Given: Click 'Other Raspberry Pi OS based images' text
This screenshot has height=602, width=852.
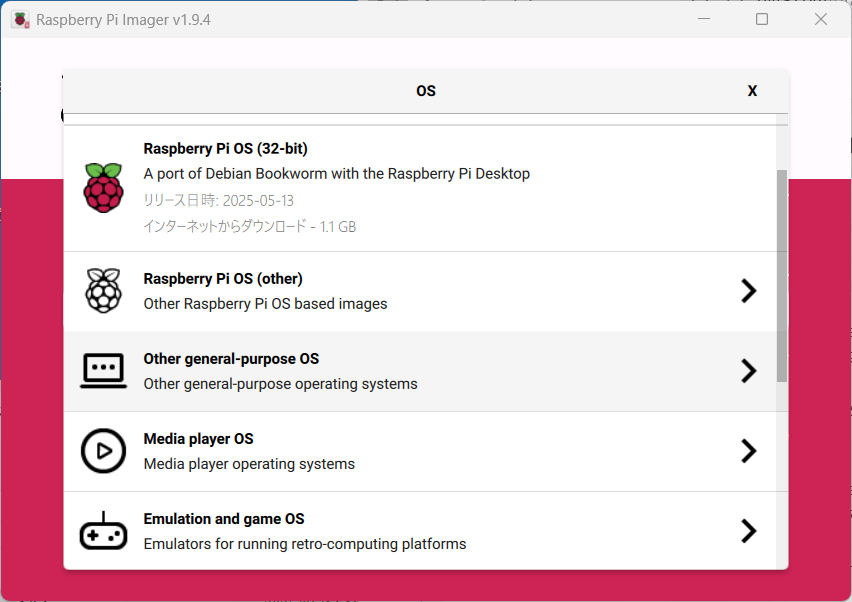Looking at the screenshot, I should click(x=265, y=304).
